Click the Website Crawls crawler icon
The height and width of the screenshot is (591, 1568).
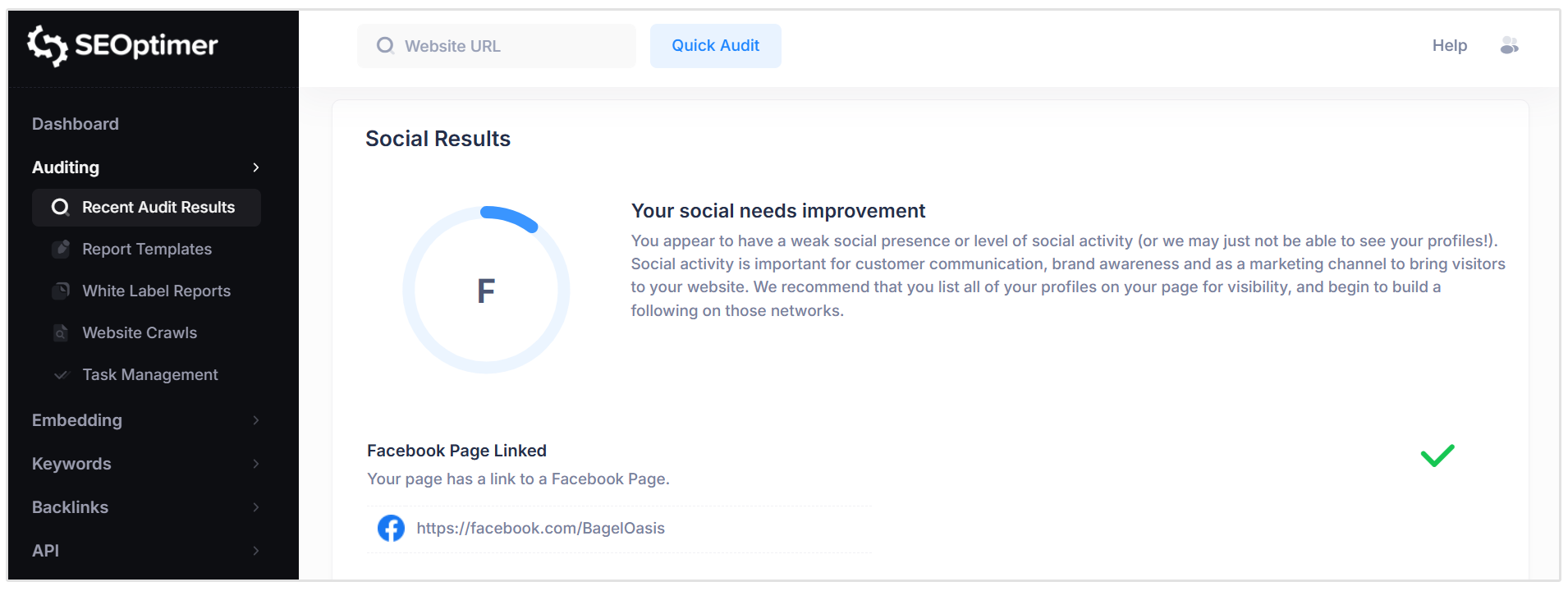[62, 332]
